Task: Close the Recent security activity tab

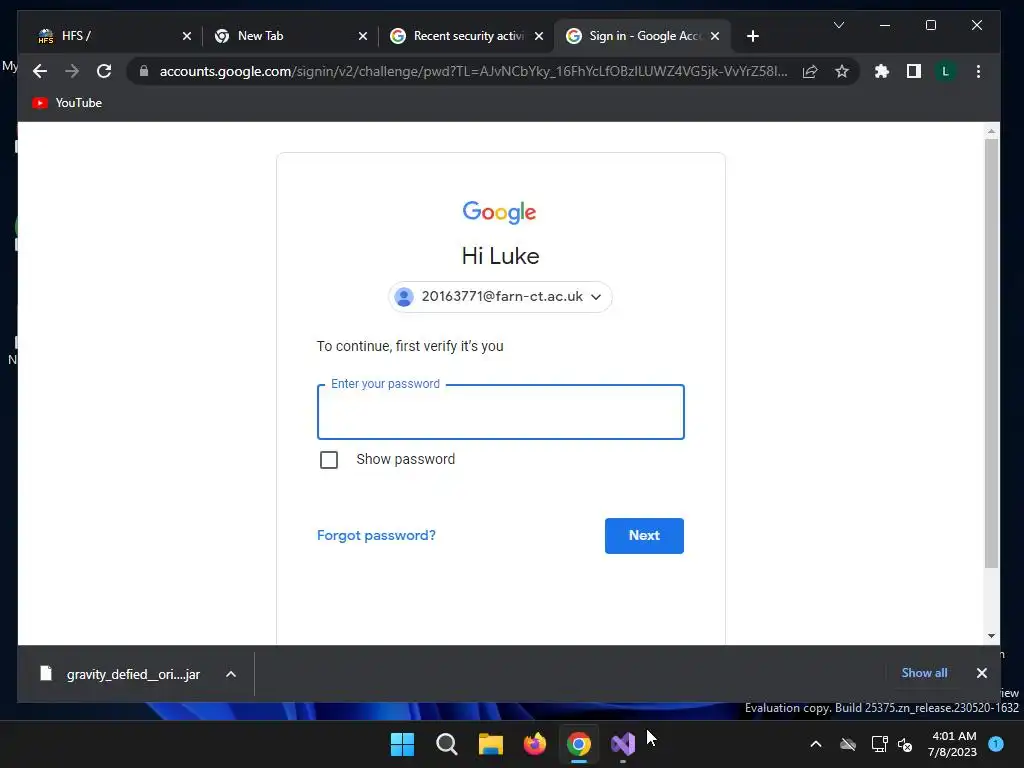Action: tap(539, 36)
